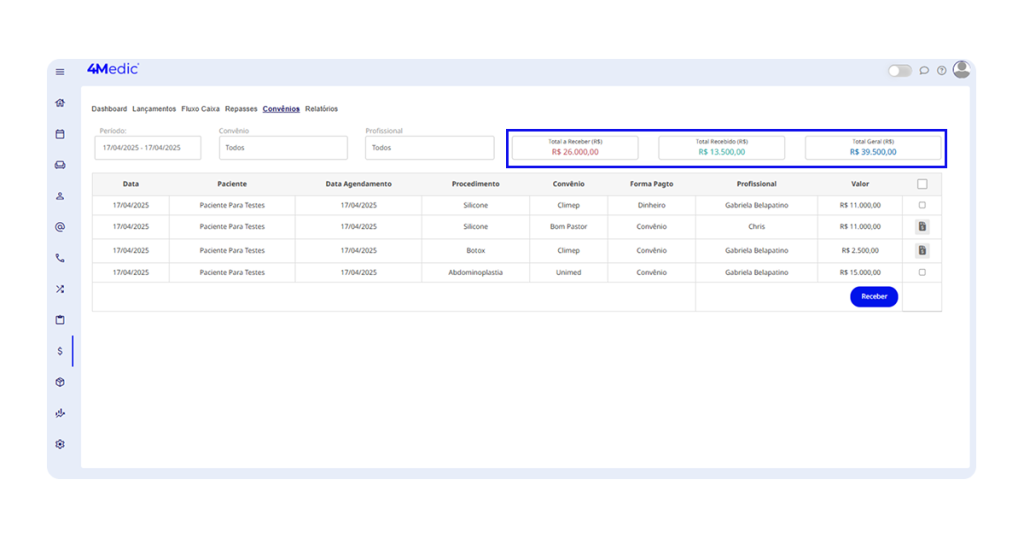Switch to the Fluxo Caixa tab
This screenshot has width=1024, height=538.
pyautogui.click(x=200, y=109)
